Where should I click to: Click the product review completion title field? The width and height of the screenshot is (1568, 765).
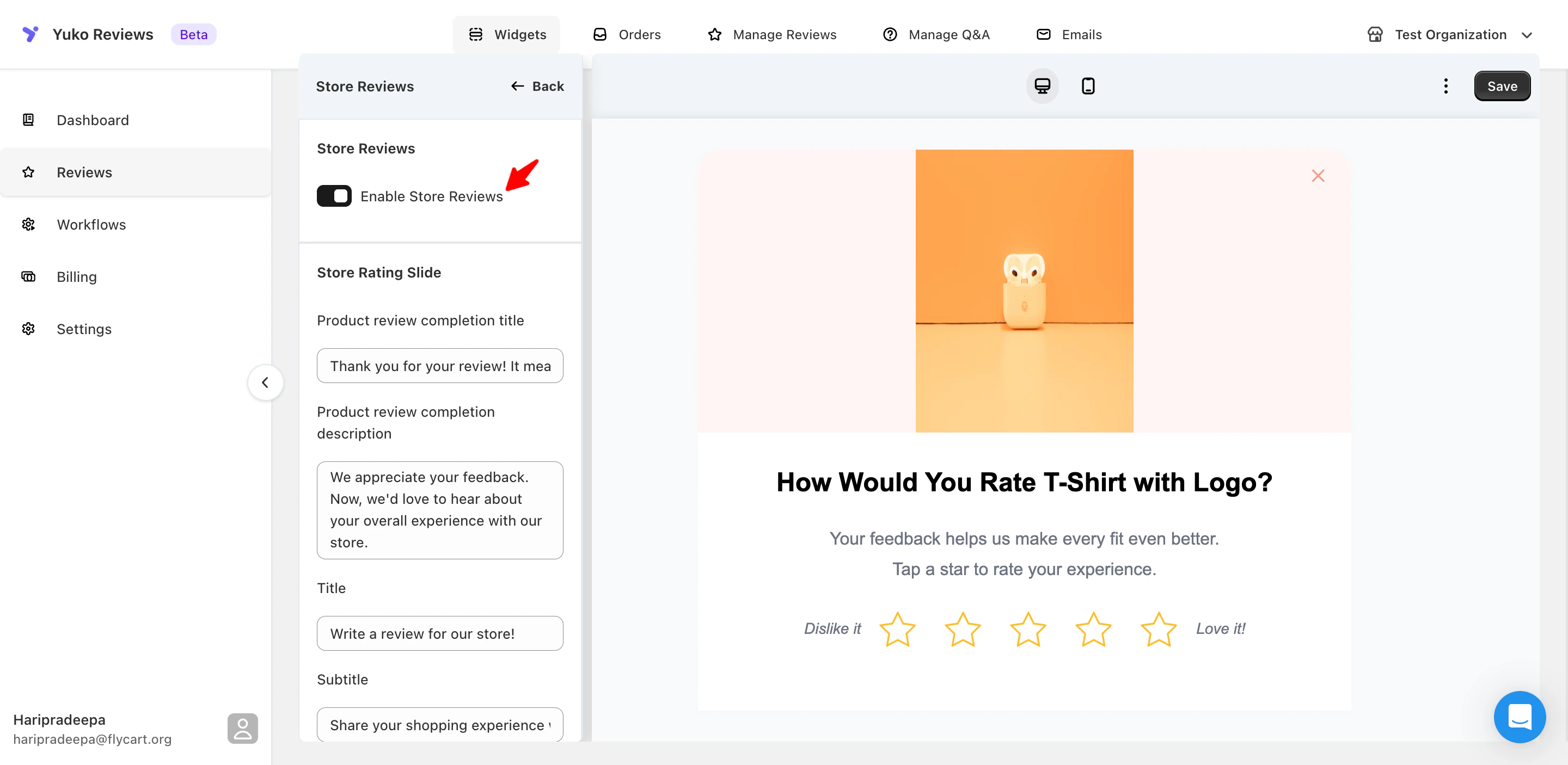point(439,366)
